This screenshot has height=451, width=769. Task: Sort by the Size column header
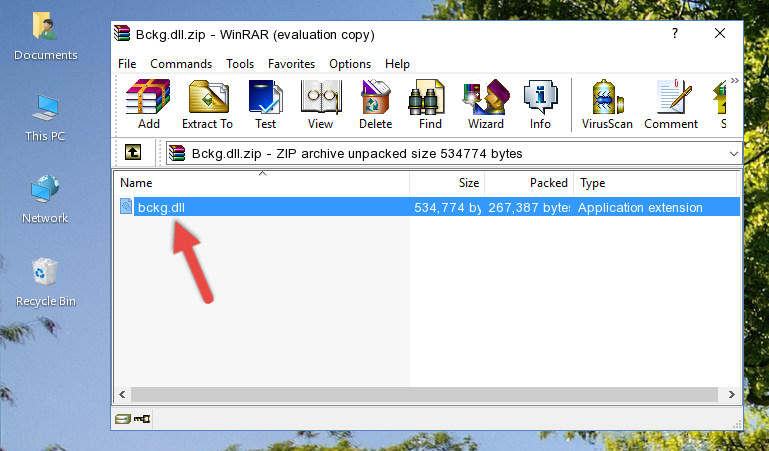click(447, 183)
